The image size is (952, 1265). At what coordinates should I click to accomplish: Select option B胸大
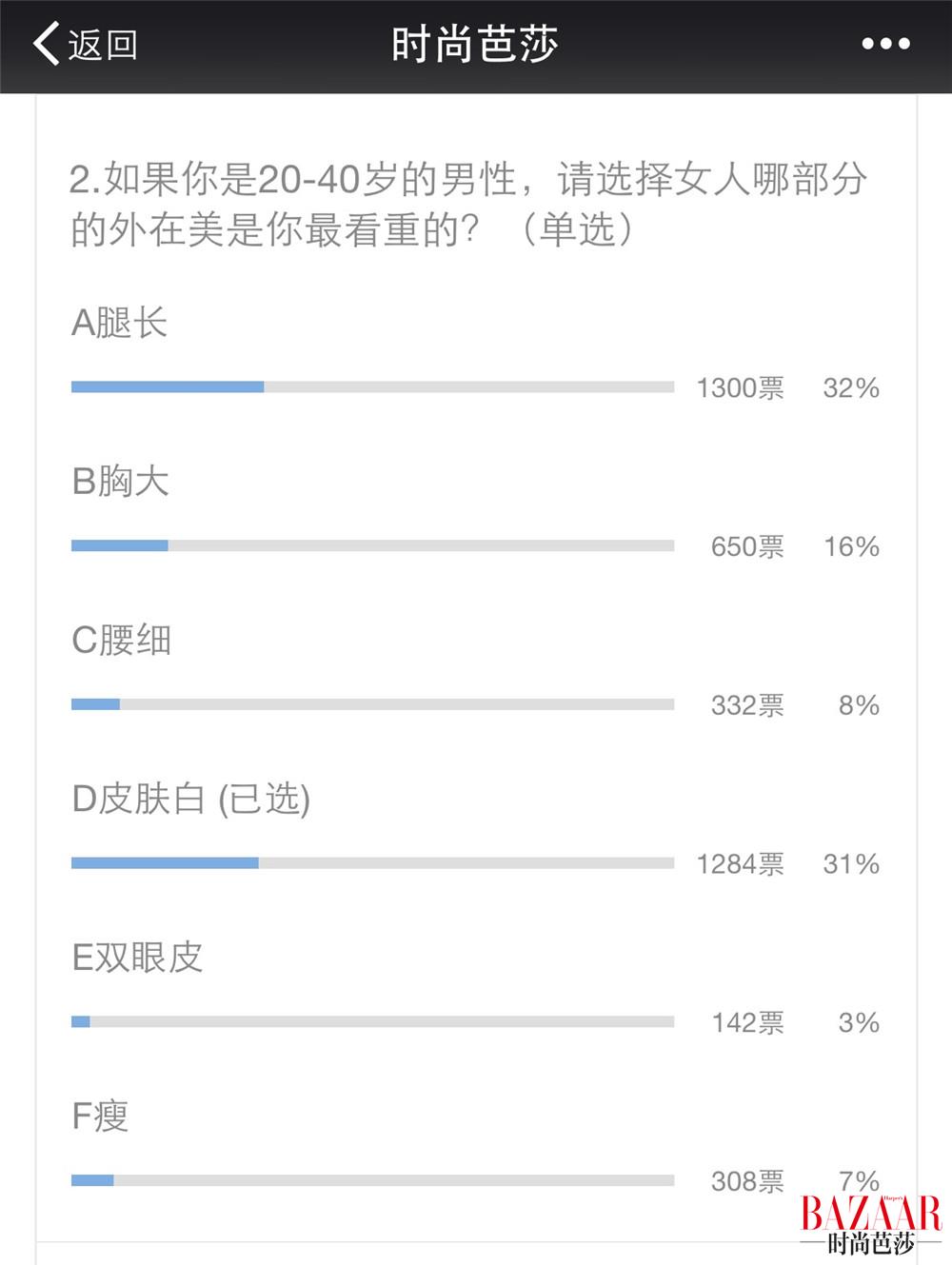click(121, 482)
